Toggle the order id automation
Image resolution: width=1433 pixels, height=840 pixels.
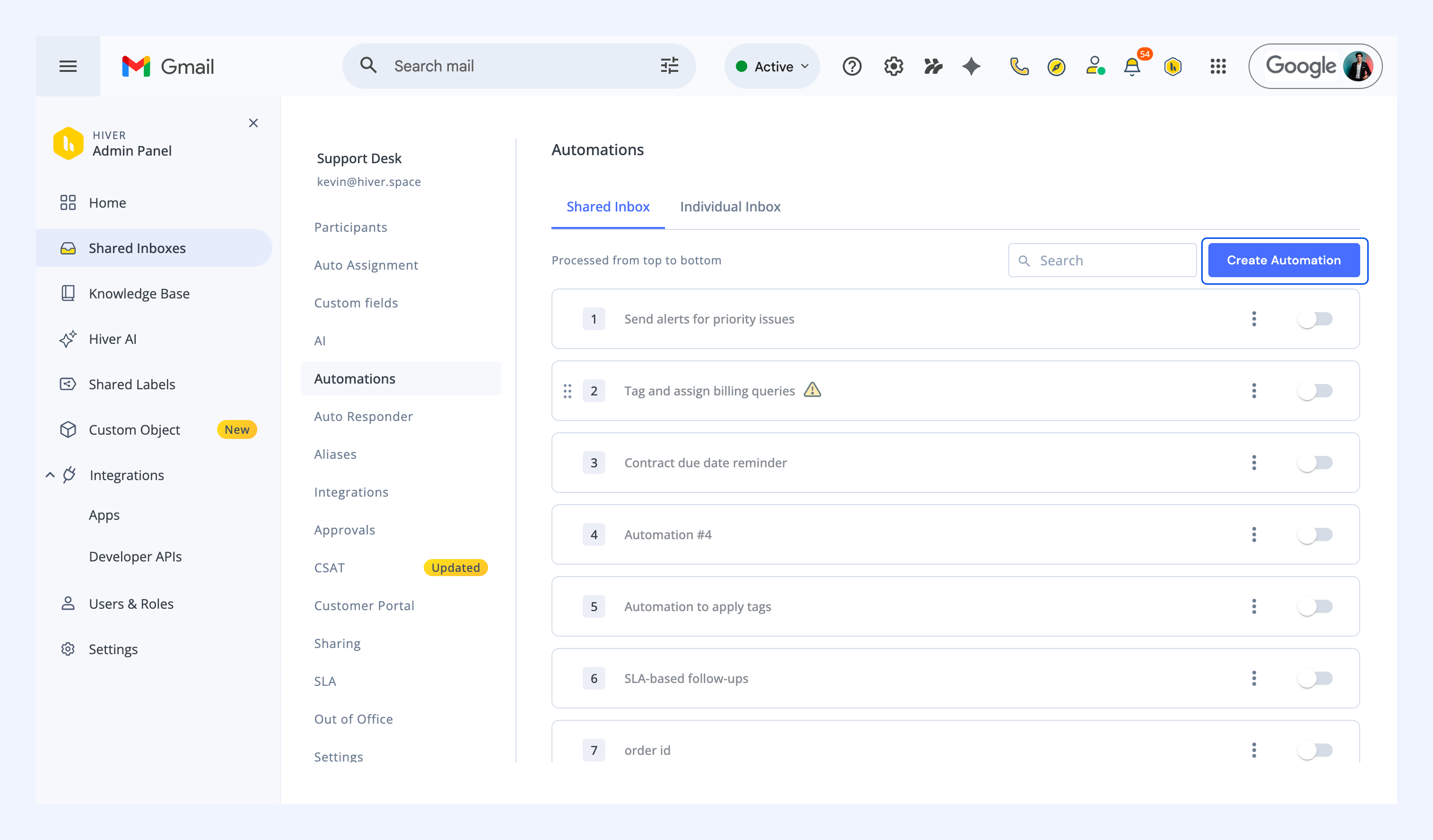click(1315, 750)
